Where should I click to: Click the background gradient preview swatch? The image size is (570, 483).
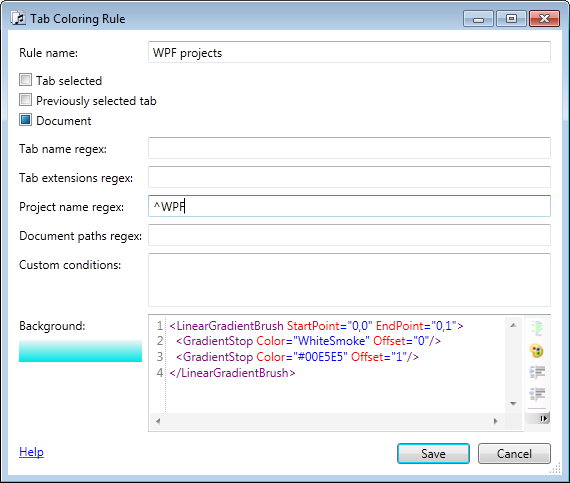(x=80, y=351)
